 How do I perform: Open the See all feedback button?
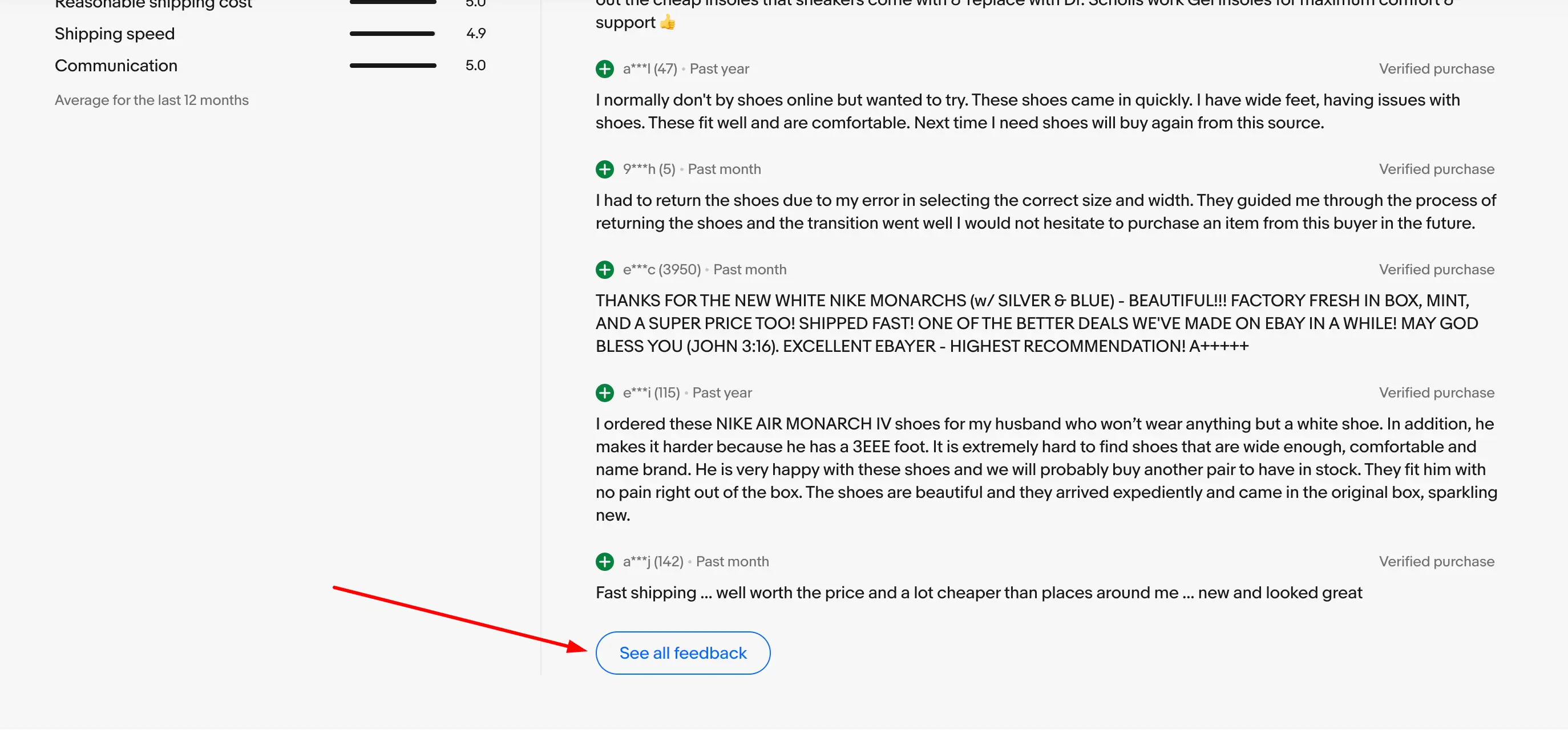tap(682, 653)
